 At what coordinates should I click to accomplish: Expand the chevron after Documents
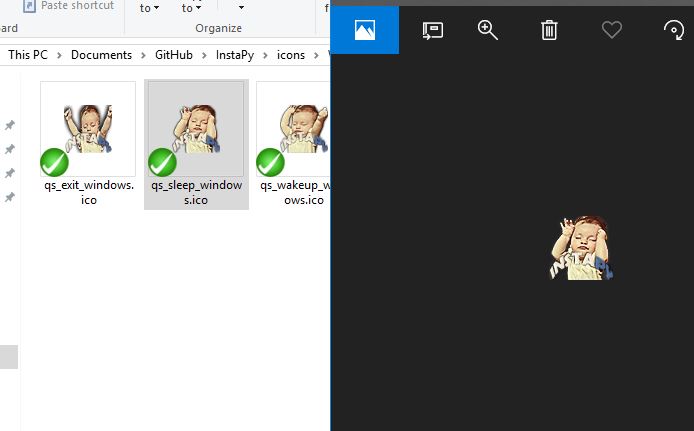(143, 55)
